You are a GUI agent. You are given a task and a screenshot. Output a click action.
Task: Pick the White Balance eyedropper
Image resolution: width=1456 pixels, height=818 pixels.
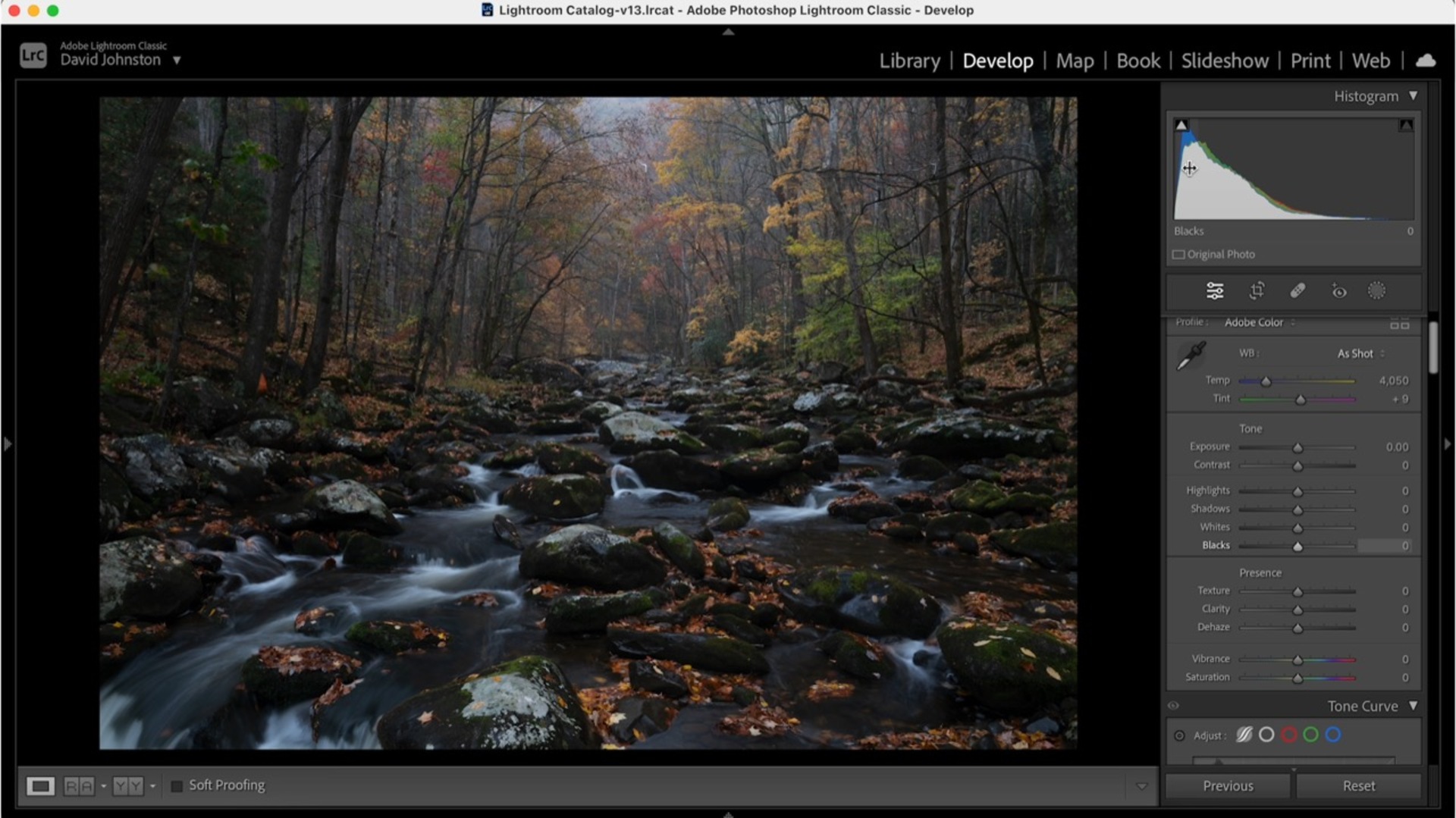[1191, 356]
